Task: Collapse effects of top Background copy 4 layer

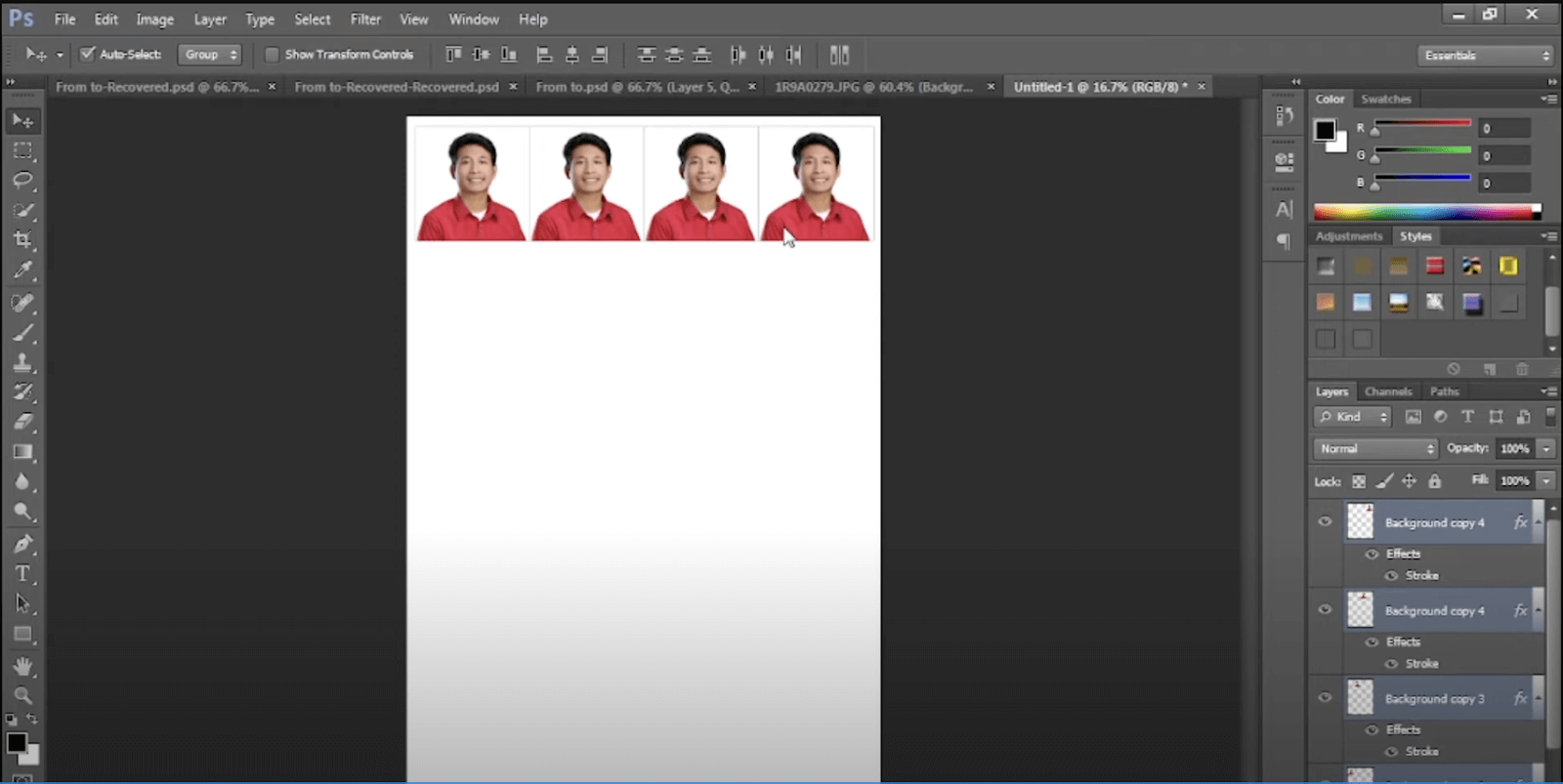Action: (x=1539, y=522)
